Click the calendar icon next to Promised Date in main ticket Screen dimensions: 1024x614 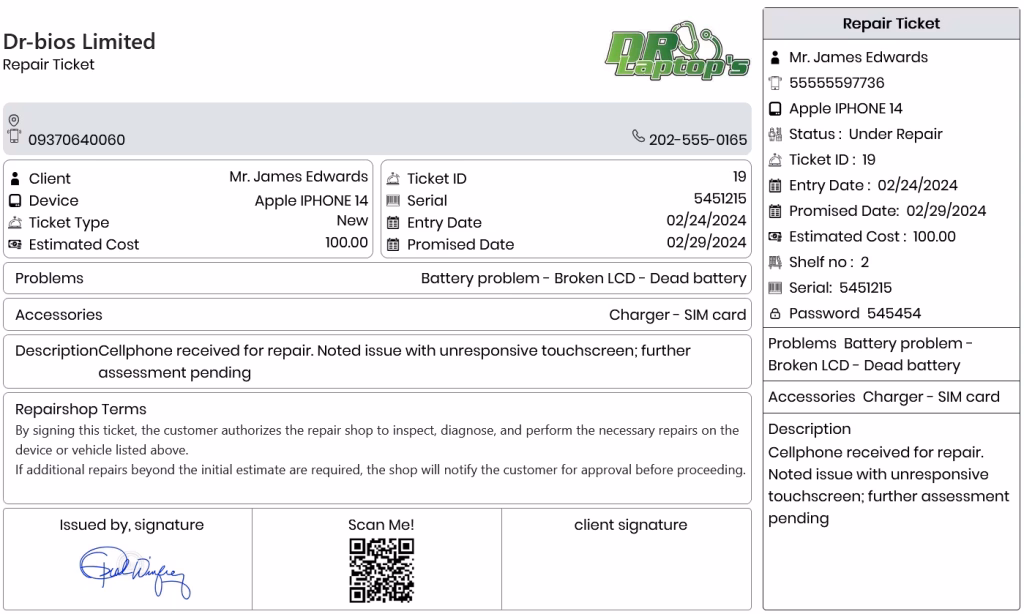point(392,245)
